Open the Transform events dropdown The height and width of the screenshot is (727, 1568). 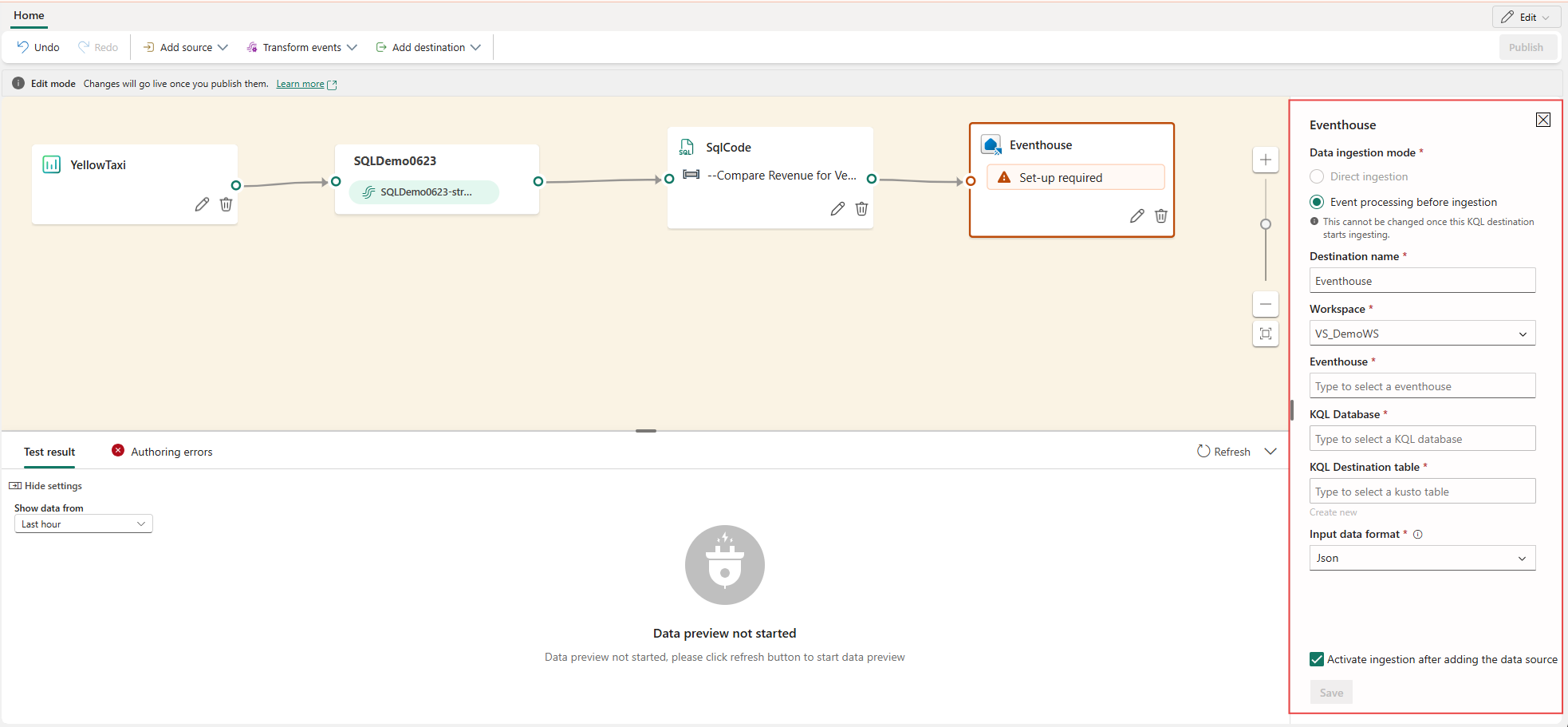click(301, 47)
